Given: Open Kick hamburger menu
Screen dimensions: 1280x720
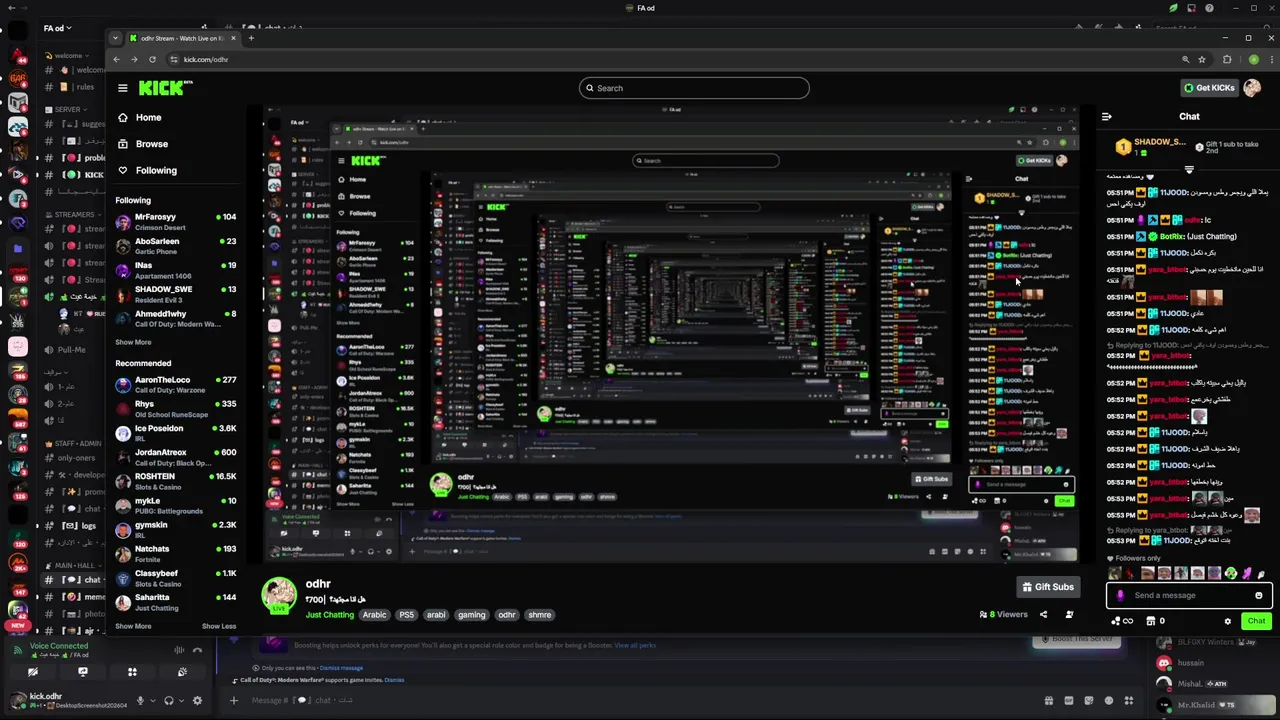Looking at the screenshot, I should coord(122,88).
